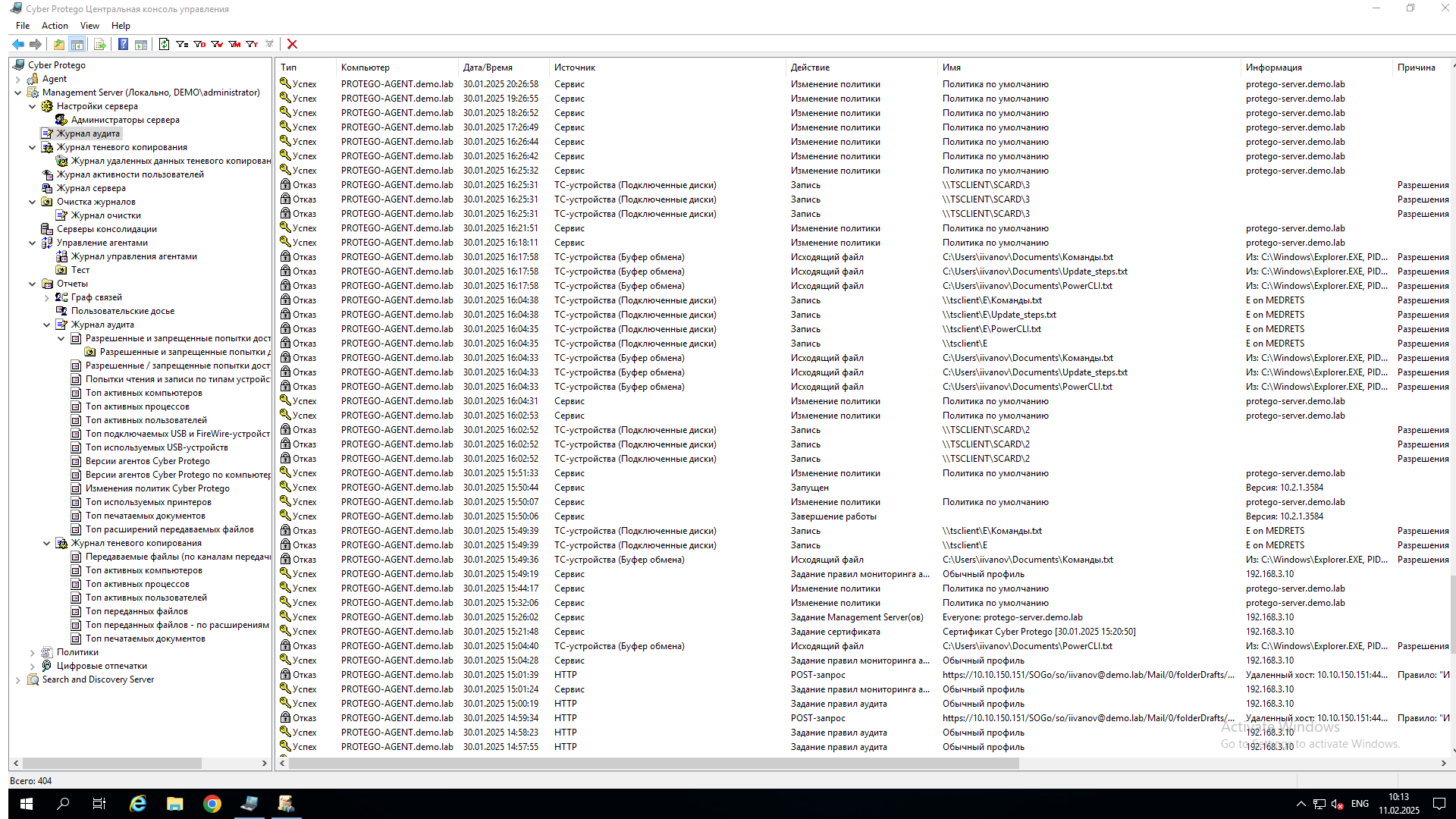1456x819 pixels.
Task: Apply the Week filter funnel icon
Action: (x=217, y=44)
